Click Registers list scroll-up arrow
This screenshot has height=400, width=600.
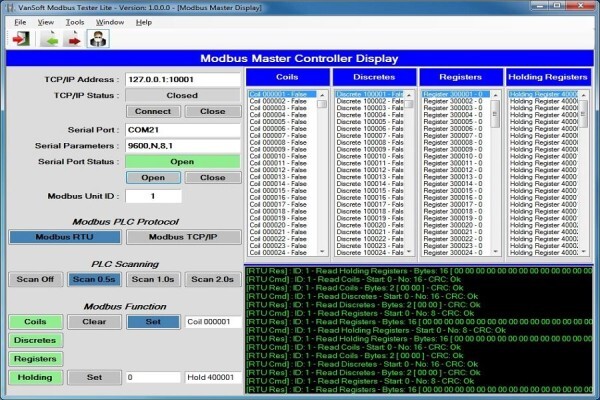(x=496, y=95)
